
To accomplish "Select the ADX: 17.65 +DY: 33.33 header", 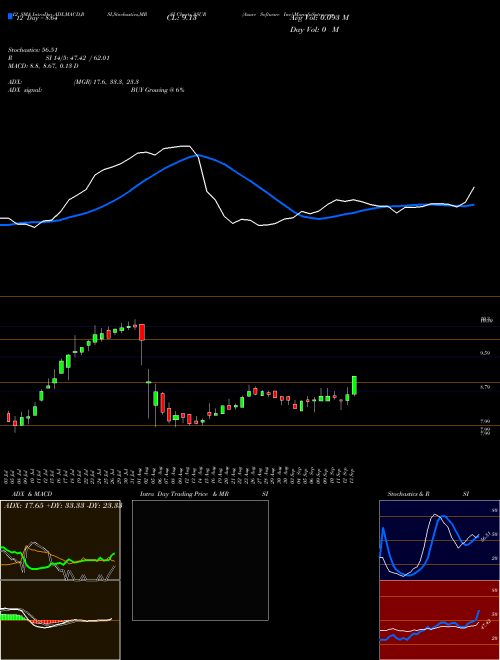I will click(63, 506).
